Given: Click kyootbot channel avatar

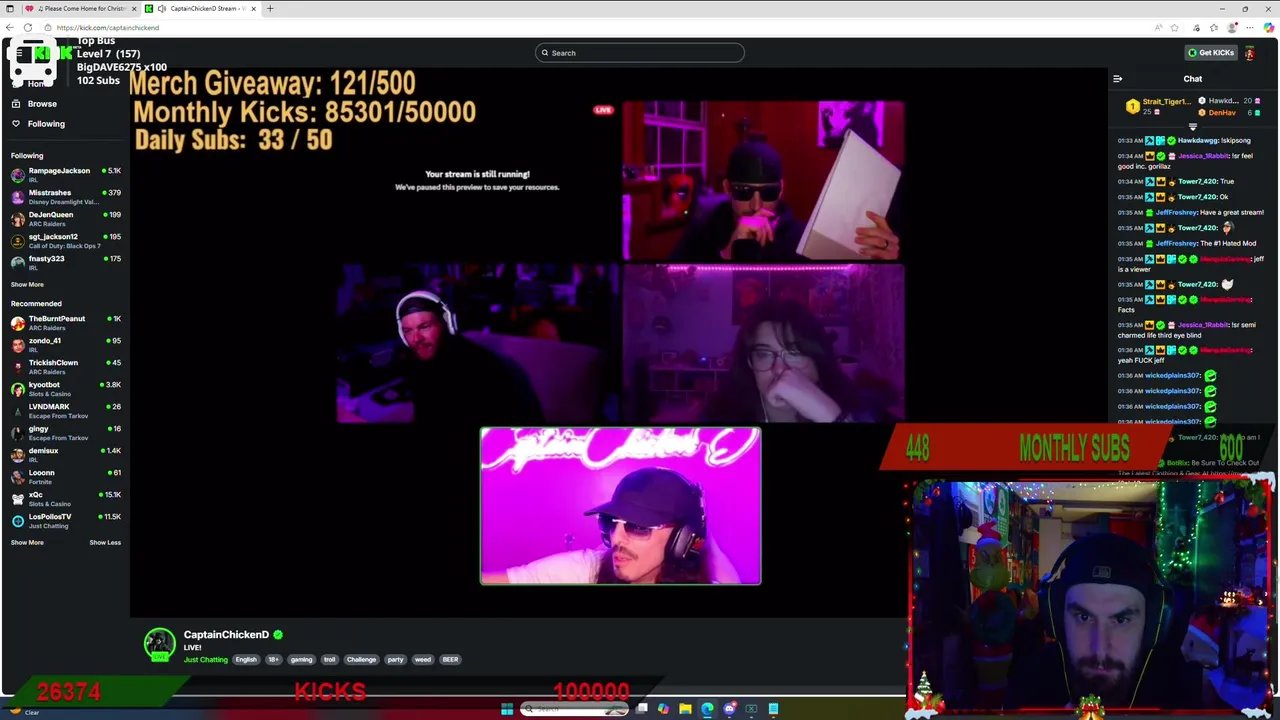Looking at the screenshot, I should [17, 389].
